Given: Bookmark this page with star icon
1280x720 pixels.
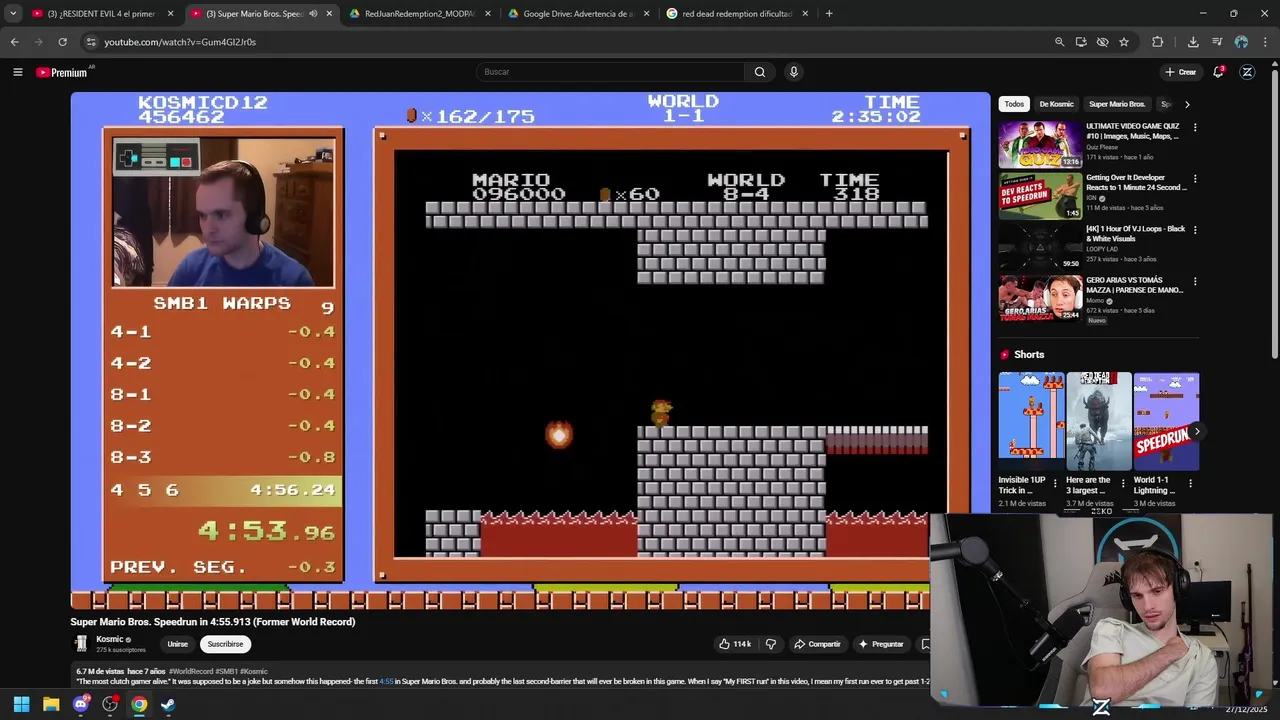Looking at the screenshot, I should [x=1124, y=42].
